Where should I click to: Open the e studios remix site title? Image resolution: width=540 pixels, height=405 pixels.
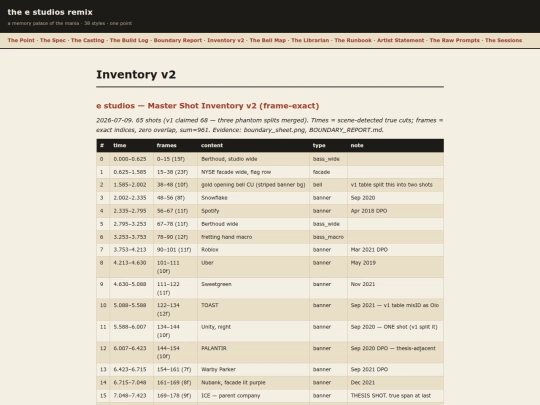pyautogui.click(x=50, y=12)
